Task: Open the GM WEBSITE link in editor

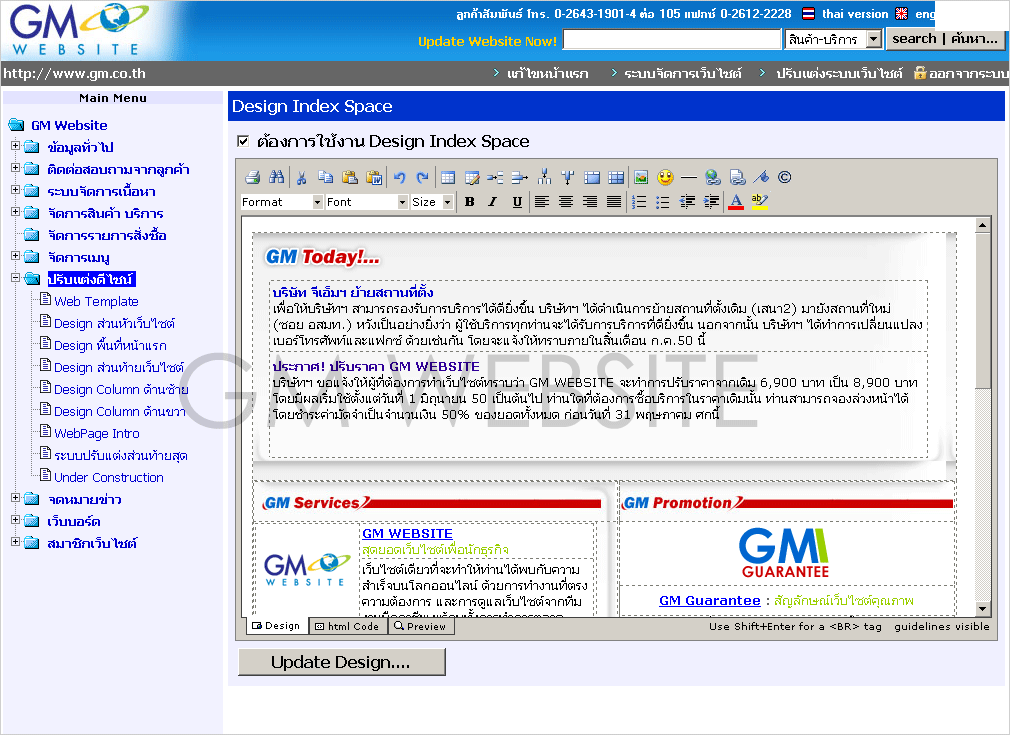Action: pyautogui.click(x=407, y=533)
